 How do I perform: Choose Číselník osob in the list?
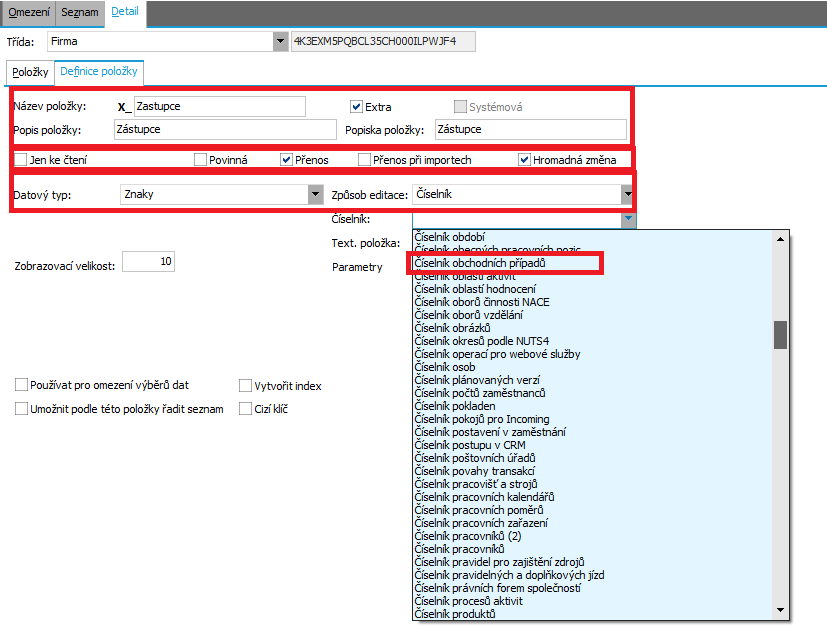446,368
